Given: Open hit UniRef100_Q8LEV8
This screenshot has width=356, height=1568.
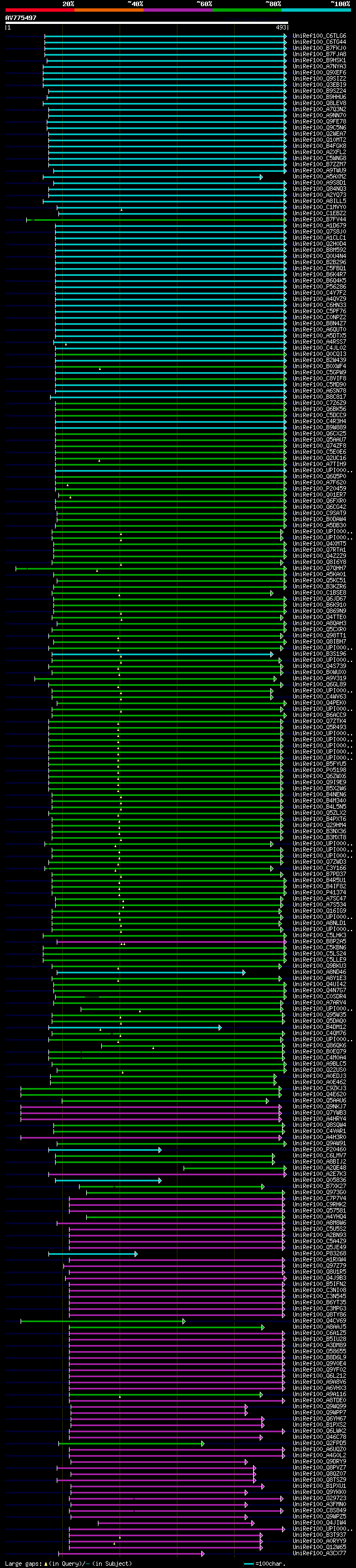Looking at the screenshot, I should (319, 103).
